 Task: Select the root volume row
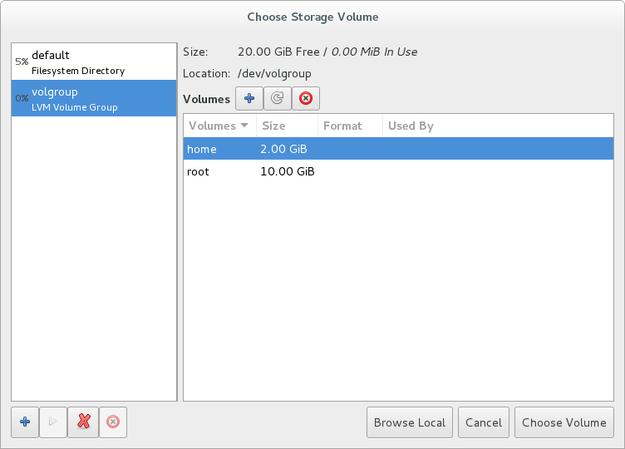398,171
